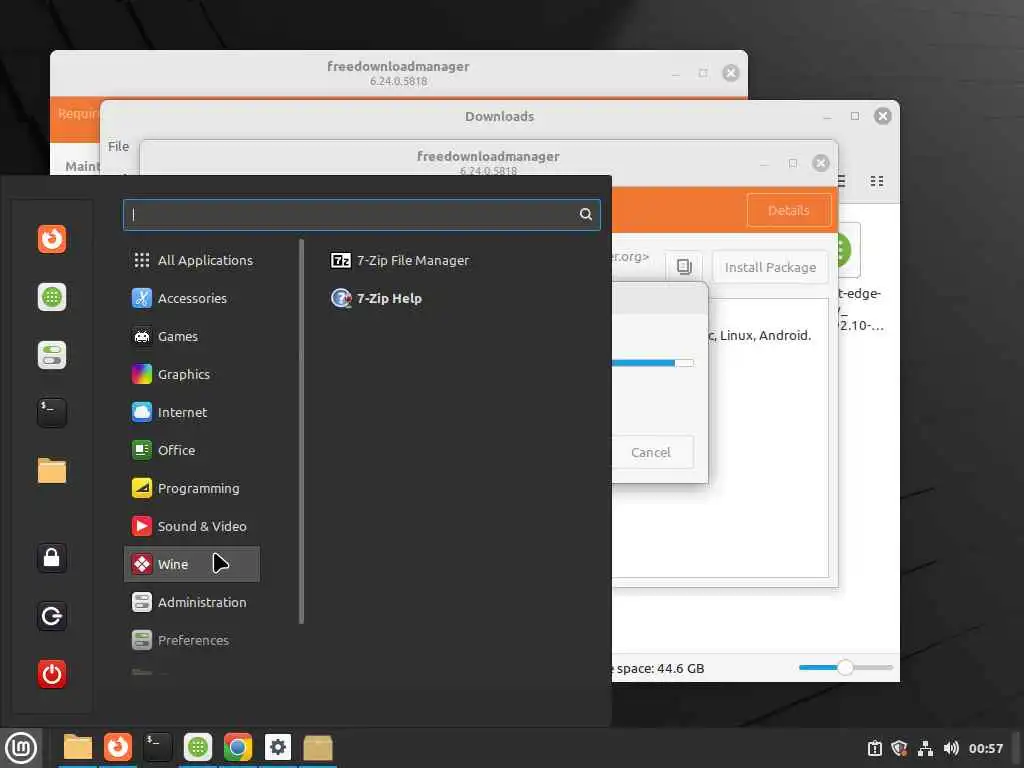Viewport: 1024px width, 768px height.
Task: Open Firefox from the menu favorites sidebar
Action: point(52,238)
